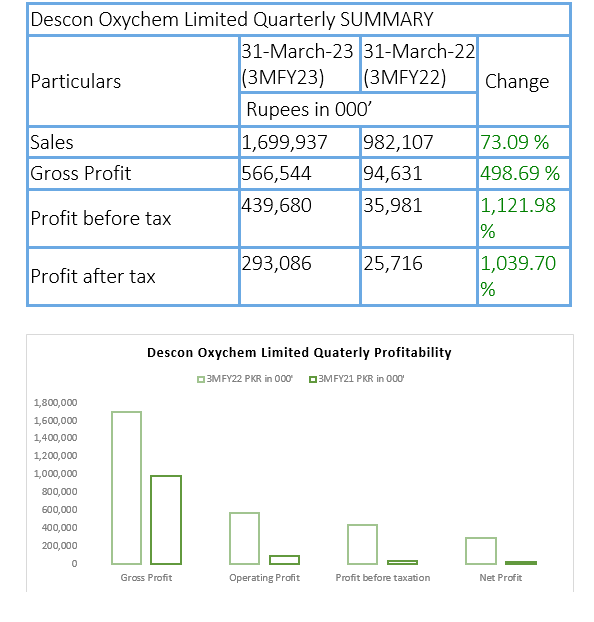The image size is (594, 622).
Task: Select the 31-March-22 (3MFY22) column header
Action: pos(419,64)
